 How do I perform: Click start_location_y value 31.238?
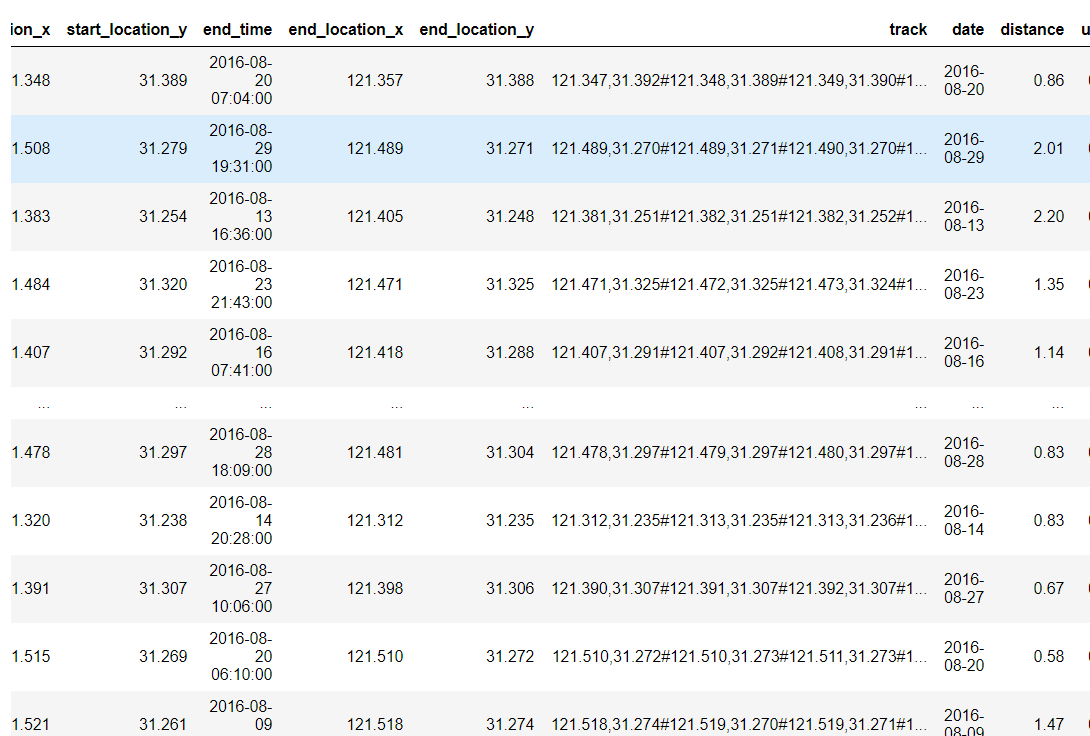[x=163, y=521]
